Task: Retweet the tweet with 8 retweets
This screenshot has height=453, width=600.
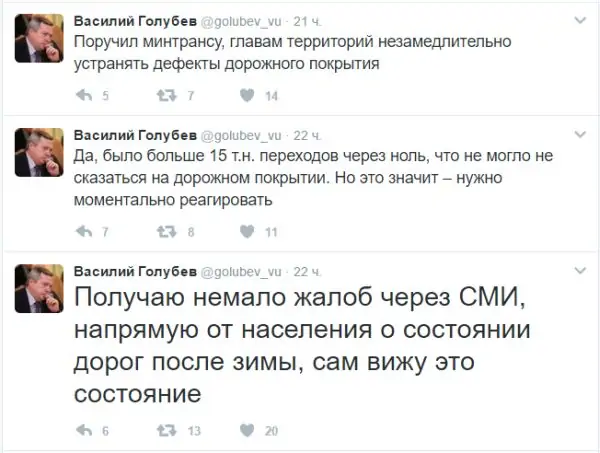Action: tap(164, 232)
